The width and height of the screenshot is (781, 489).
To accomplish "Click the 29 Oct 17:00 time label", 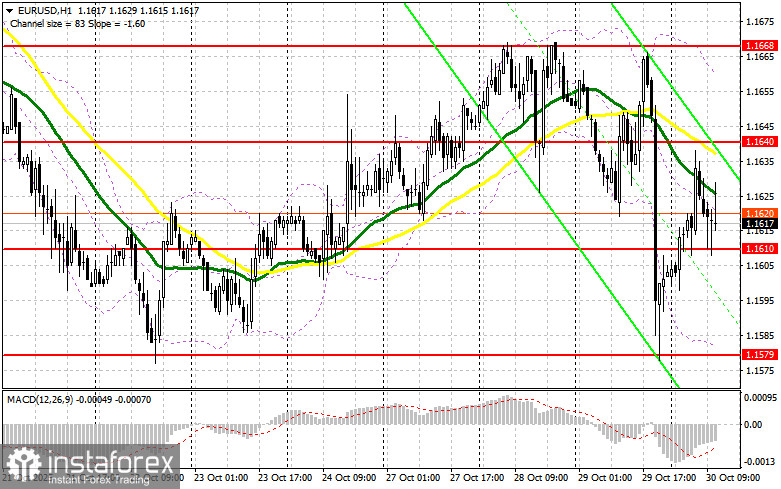I will (669, 478).
